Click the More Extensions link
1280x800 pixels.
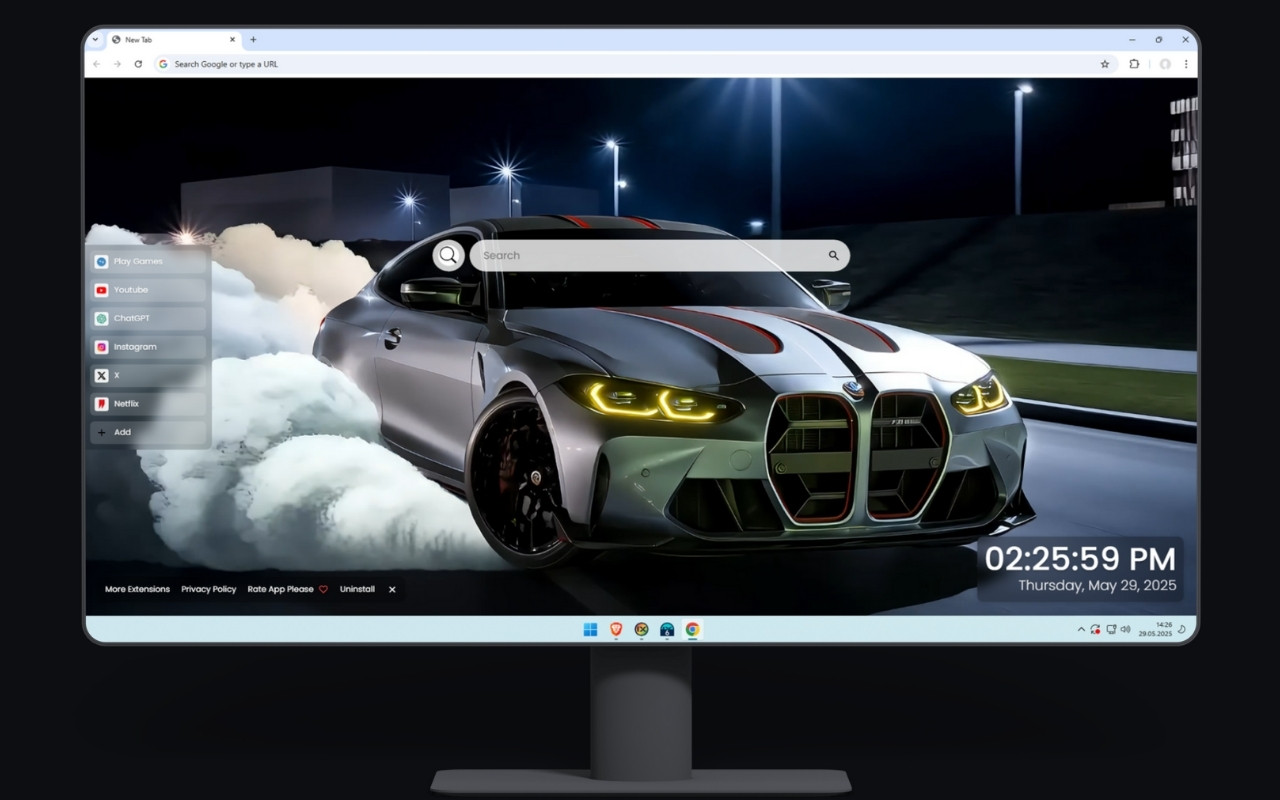(x=137, y=589)
